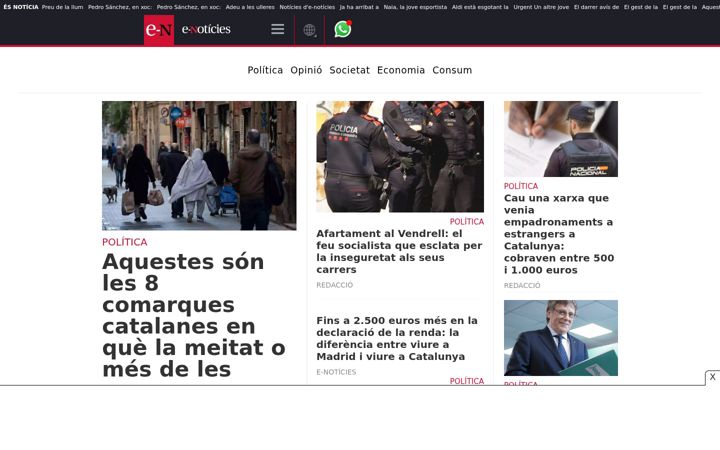
Task: Open the Mossos police officers photo
Action: [400, 157]
